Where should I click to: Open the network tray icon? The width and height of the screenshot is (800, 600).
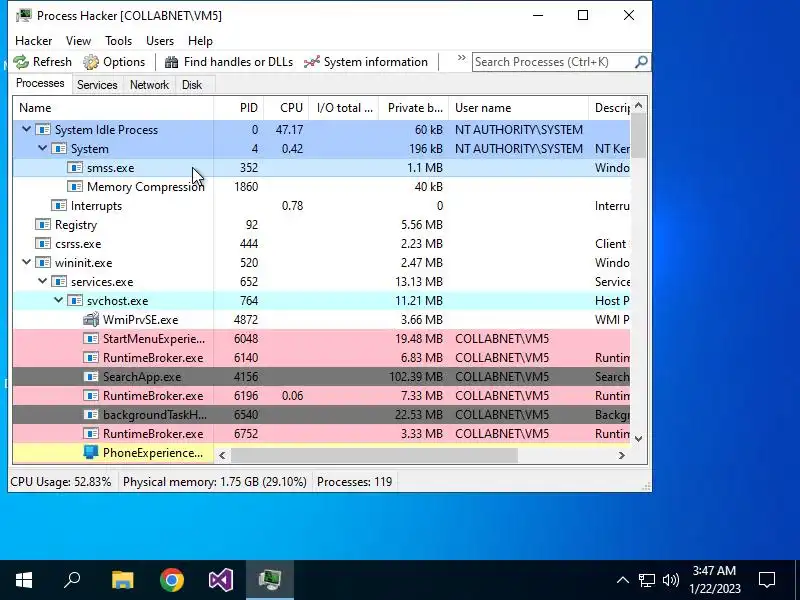646,580
